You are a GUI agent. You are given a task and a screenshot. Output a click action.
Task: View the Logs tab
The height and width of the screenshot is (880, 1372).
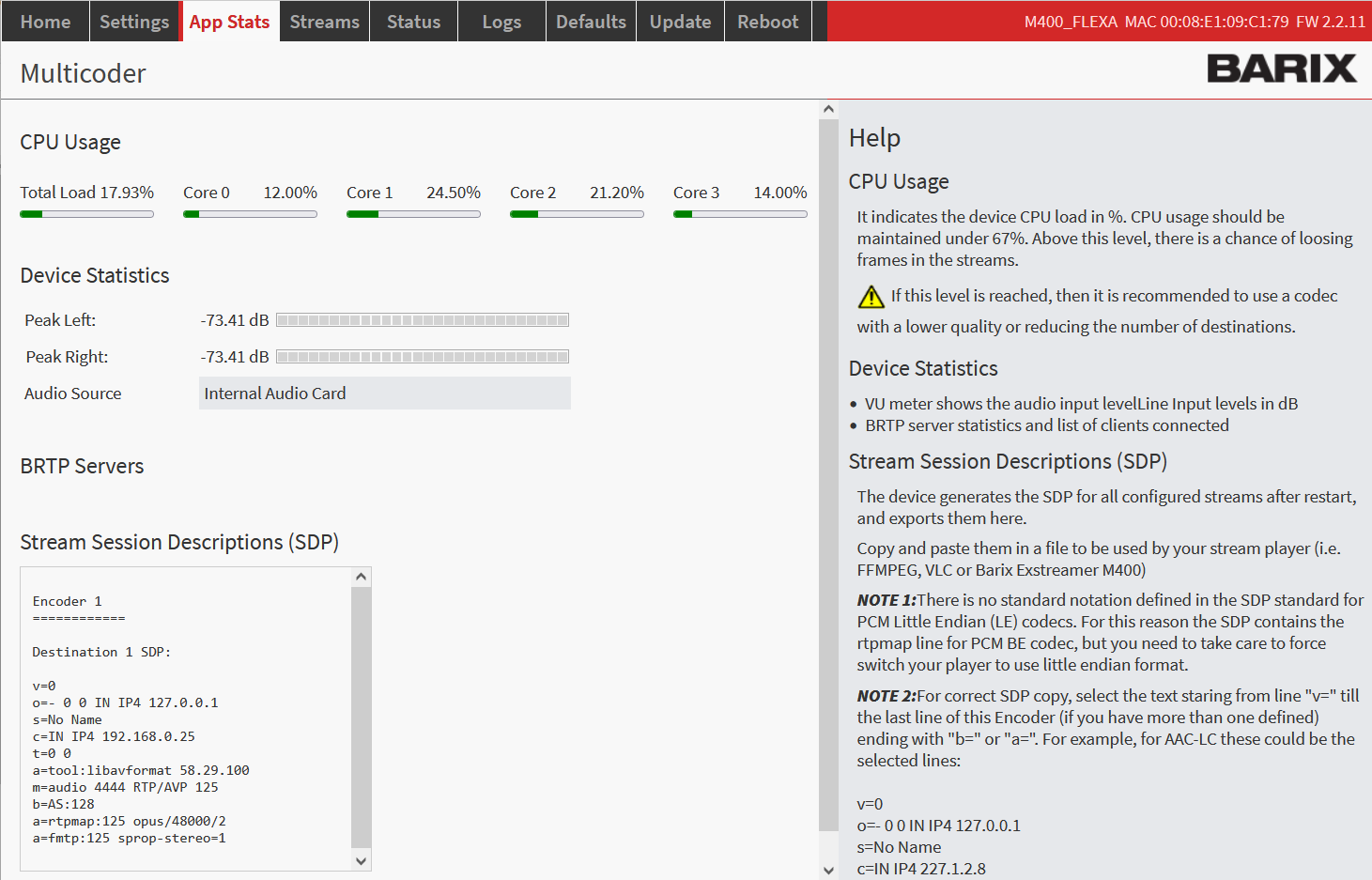click(501, 22)
